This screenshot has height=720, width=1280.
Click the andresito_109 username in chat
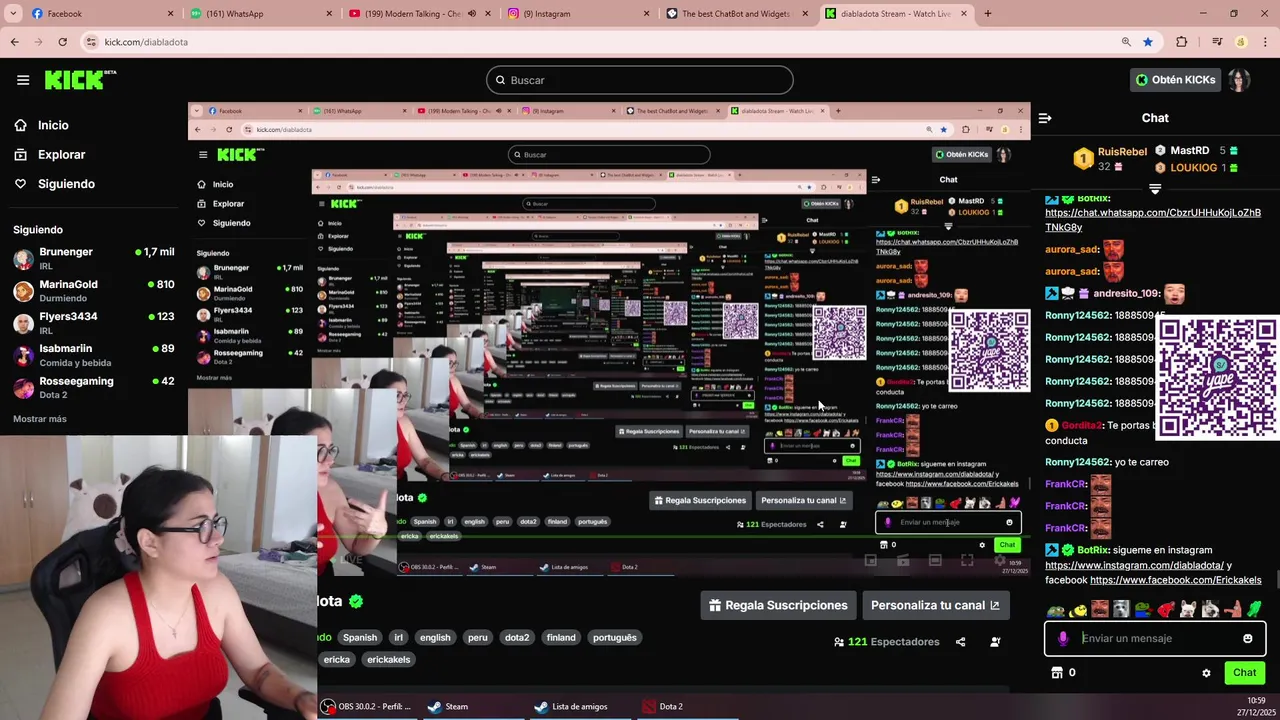click(x=1126, y=293)
